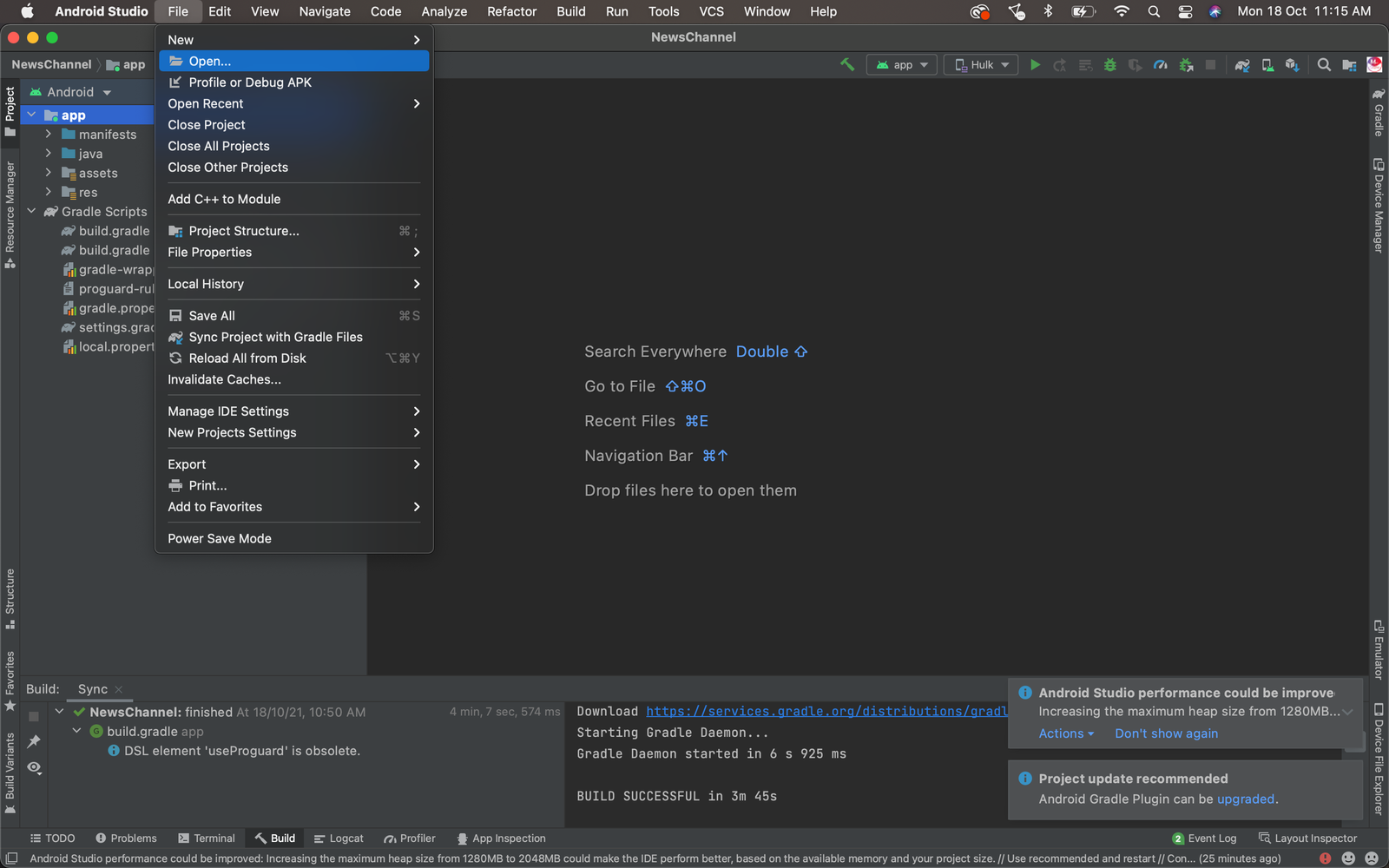Click the macOS Spotlight search icon
1389x868 pixels.
point(1154,11)
